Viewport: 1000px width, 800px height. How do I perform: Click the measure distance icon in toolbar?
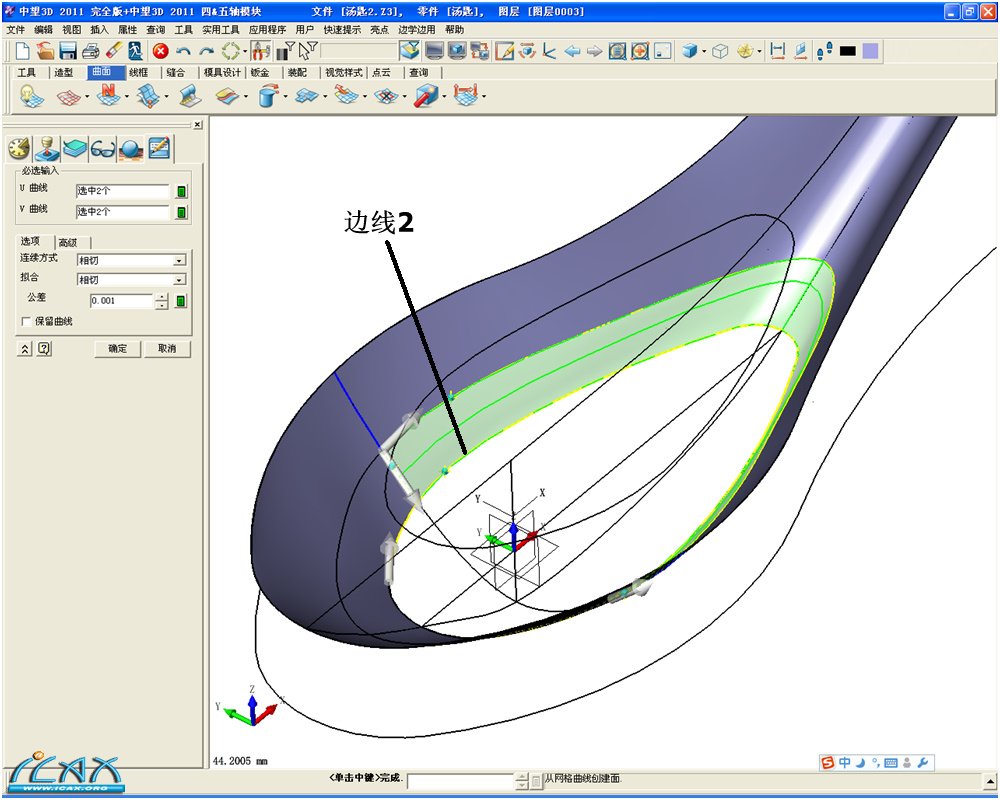click(778, 51)
